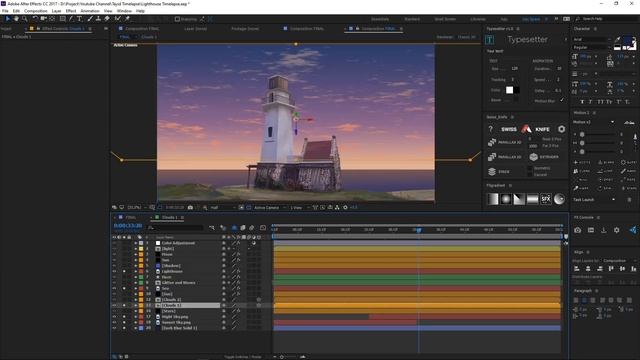640x360 pixels.
Task: Toggle visibility of Color Adjustment layer
Action: point(114,243)
